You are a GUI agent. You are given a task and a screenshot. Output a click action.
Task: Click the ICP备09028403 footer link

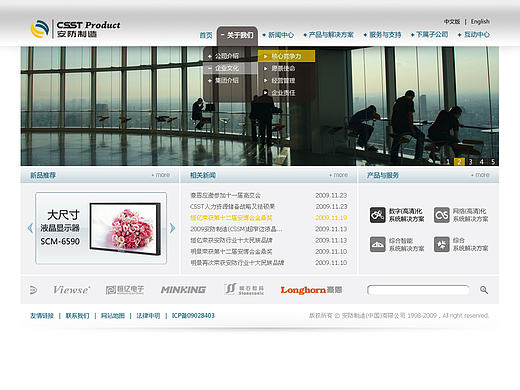193,316
